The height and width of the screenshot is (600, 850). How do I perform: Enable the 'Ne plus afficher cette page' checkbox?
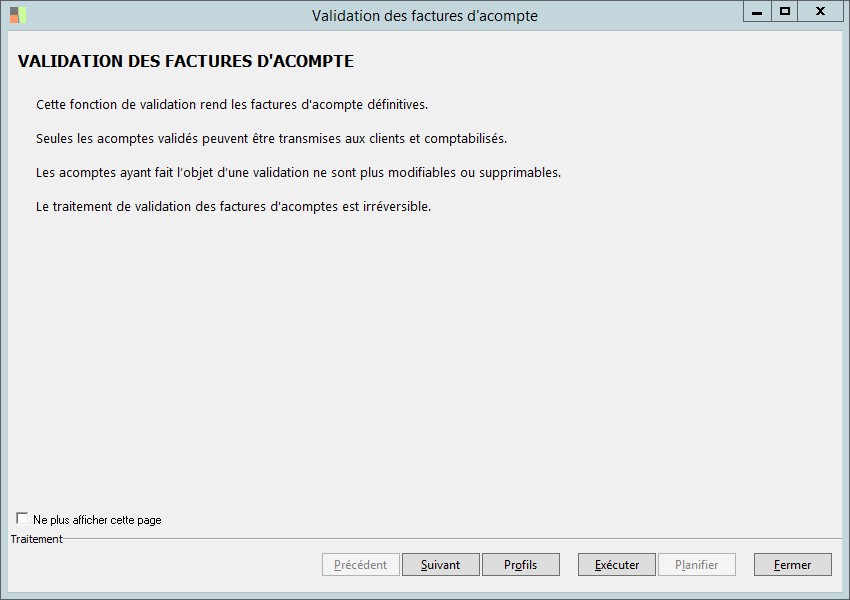22,519
